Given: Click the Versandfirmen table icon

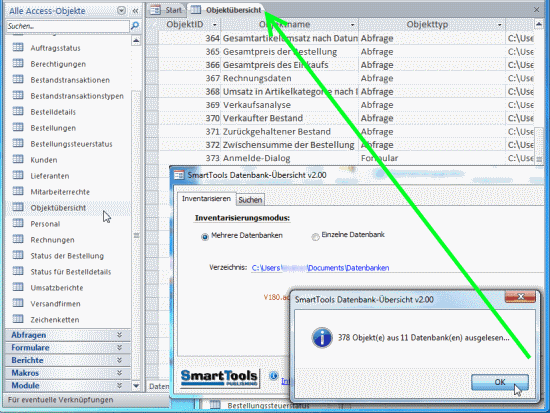Looking at the screenshot, I should [x=18, y=303].
